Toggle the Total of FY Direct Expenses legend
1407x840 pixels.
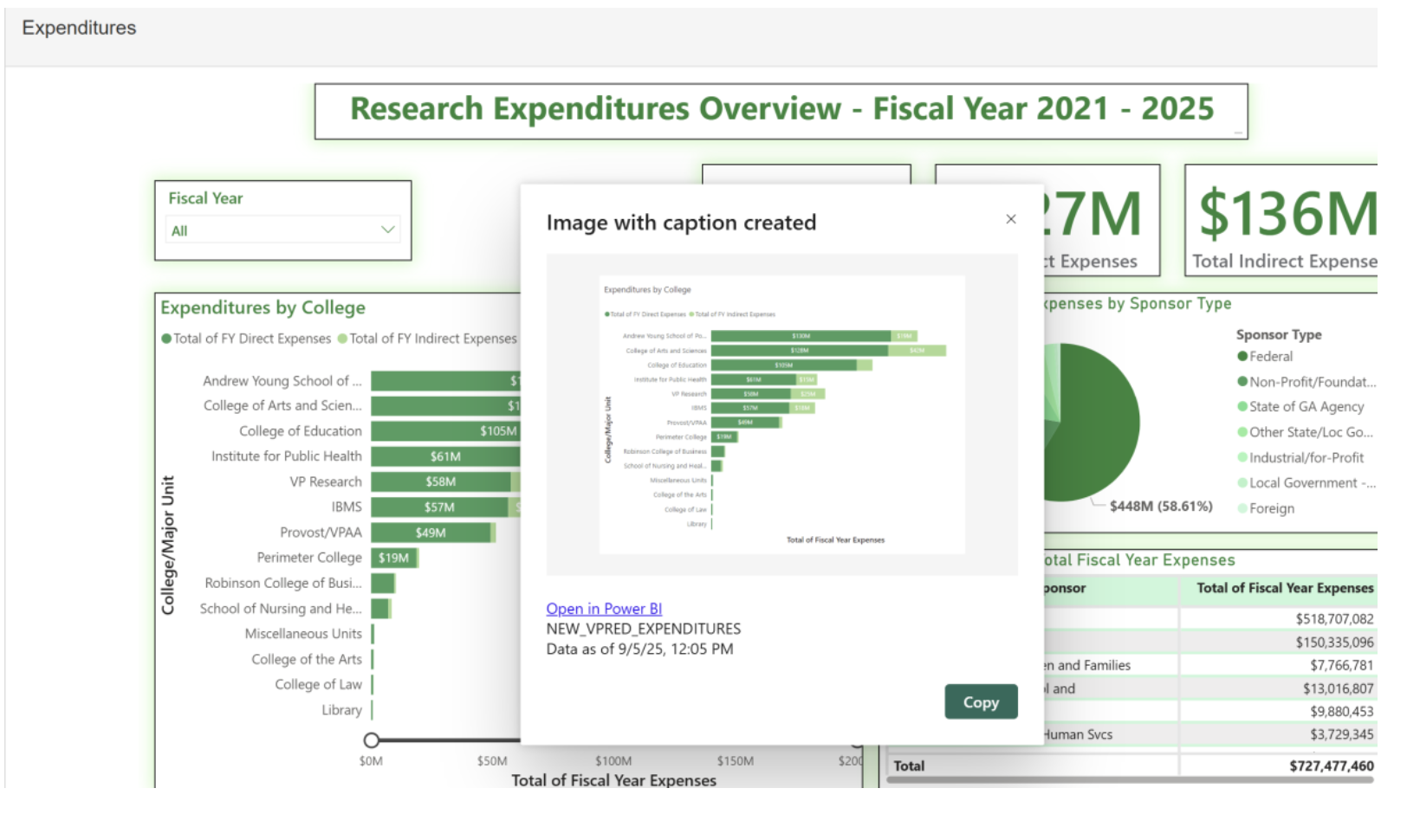pyautogui.click(x=247, y=340)
